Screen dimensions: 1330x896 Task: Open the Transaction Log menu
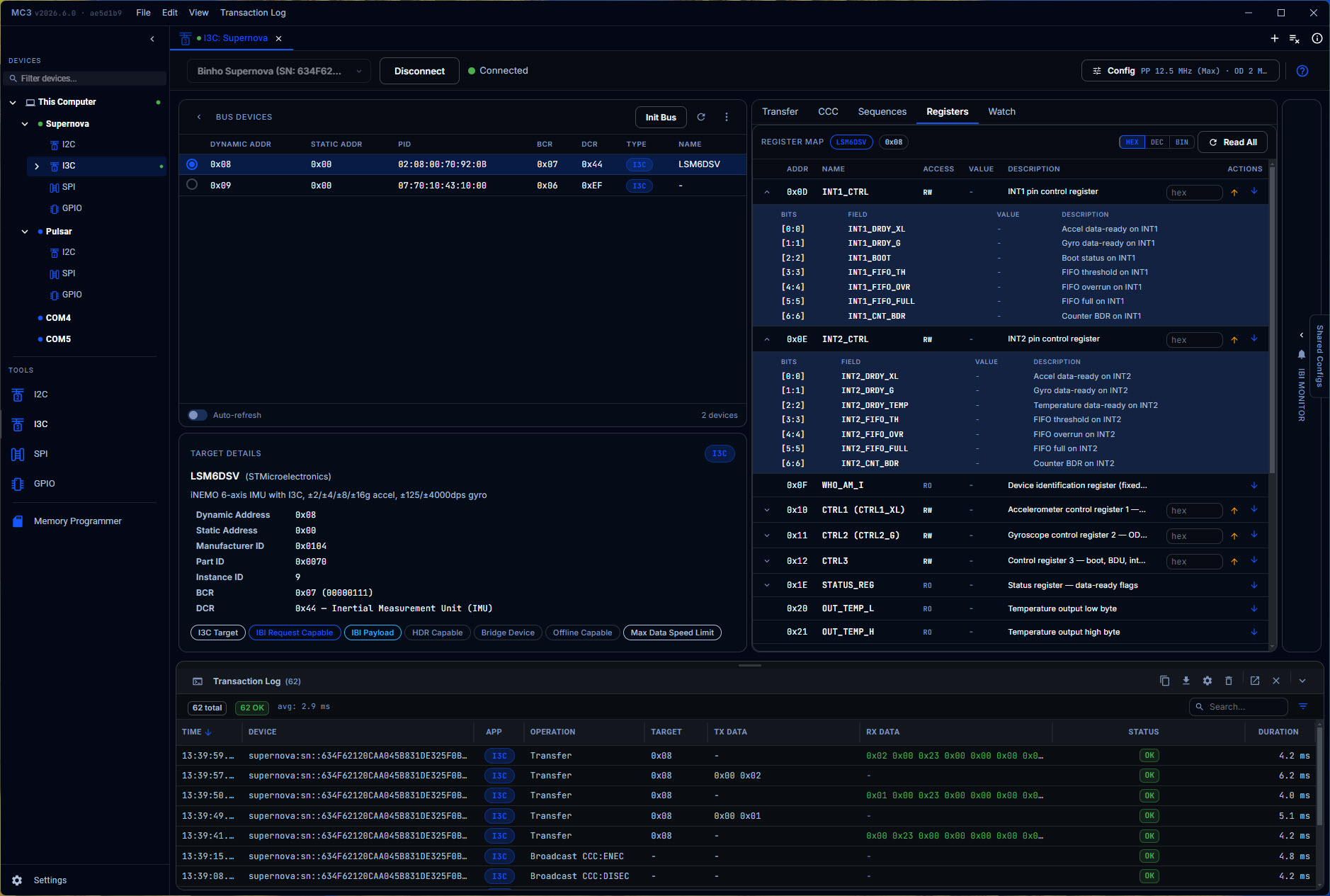tap(253, 13)
